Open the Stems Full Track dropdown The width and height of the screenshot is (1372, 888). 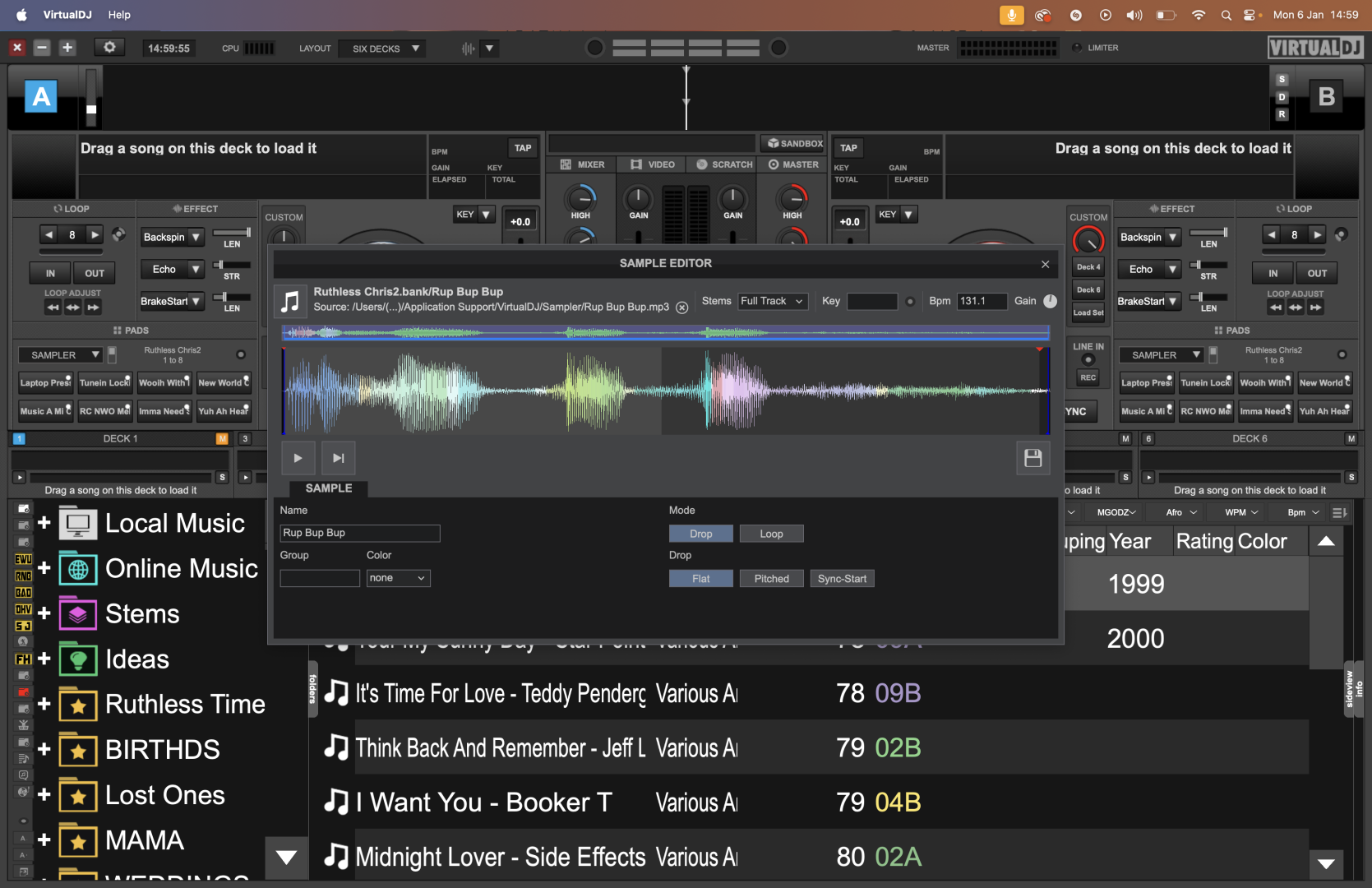pyautogui.click(x=773, y=301)
